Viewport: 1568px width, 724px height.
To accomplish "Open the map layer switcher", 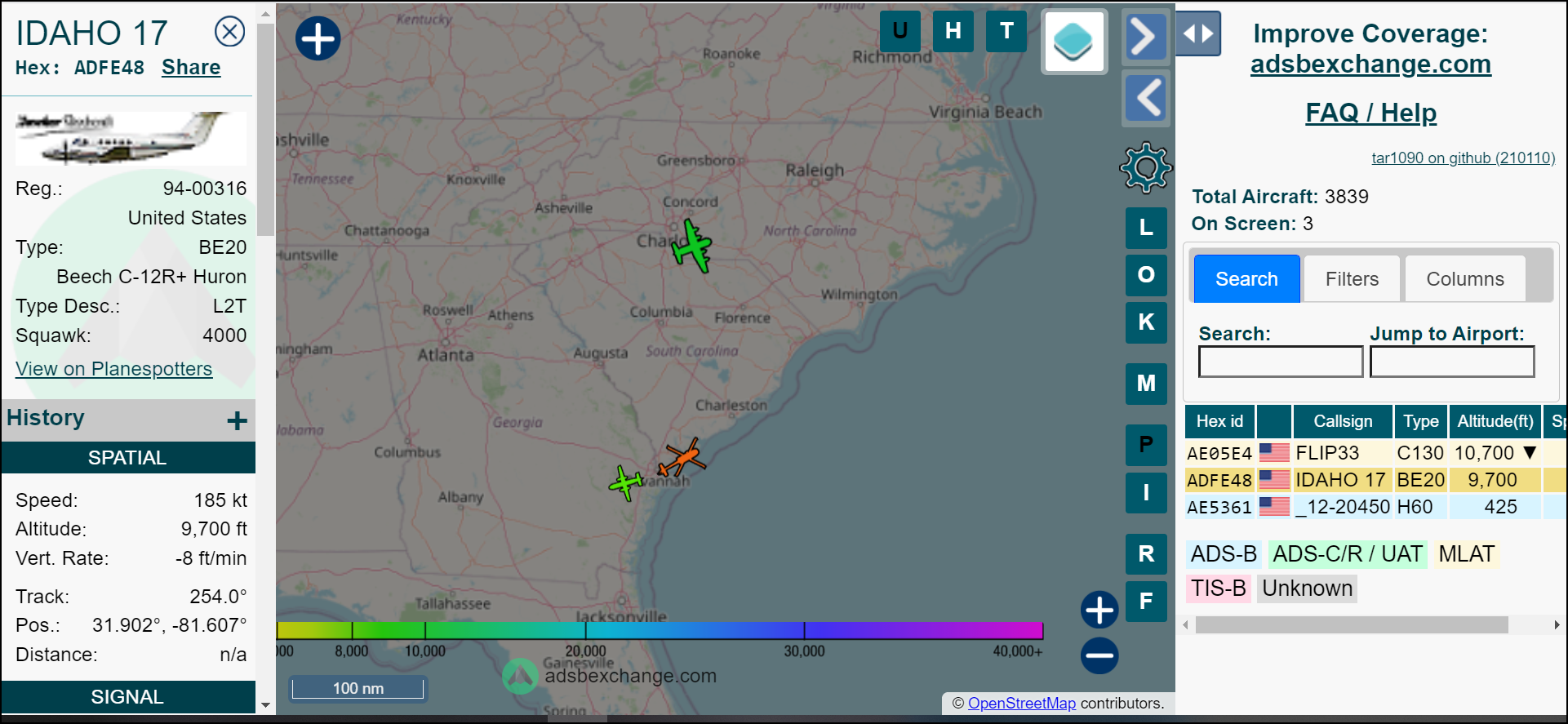I will click(x=1074, y=42).
